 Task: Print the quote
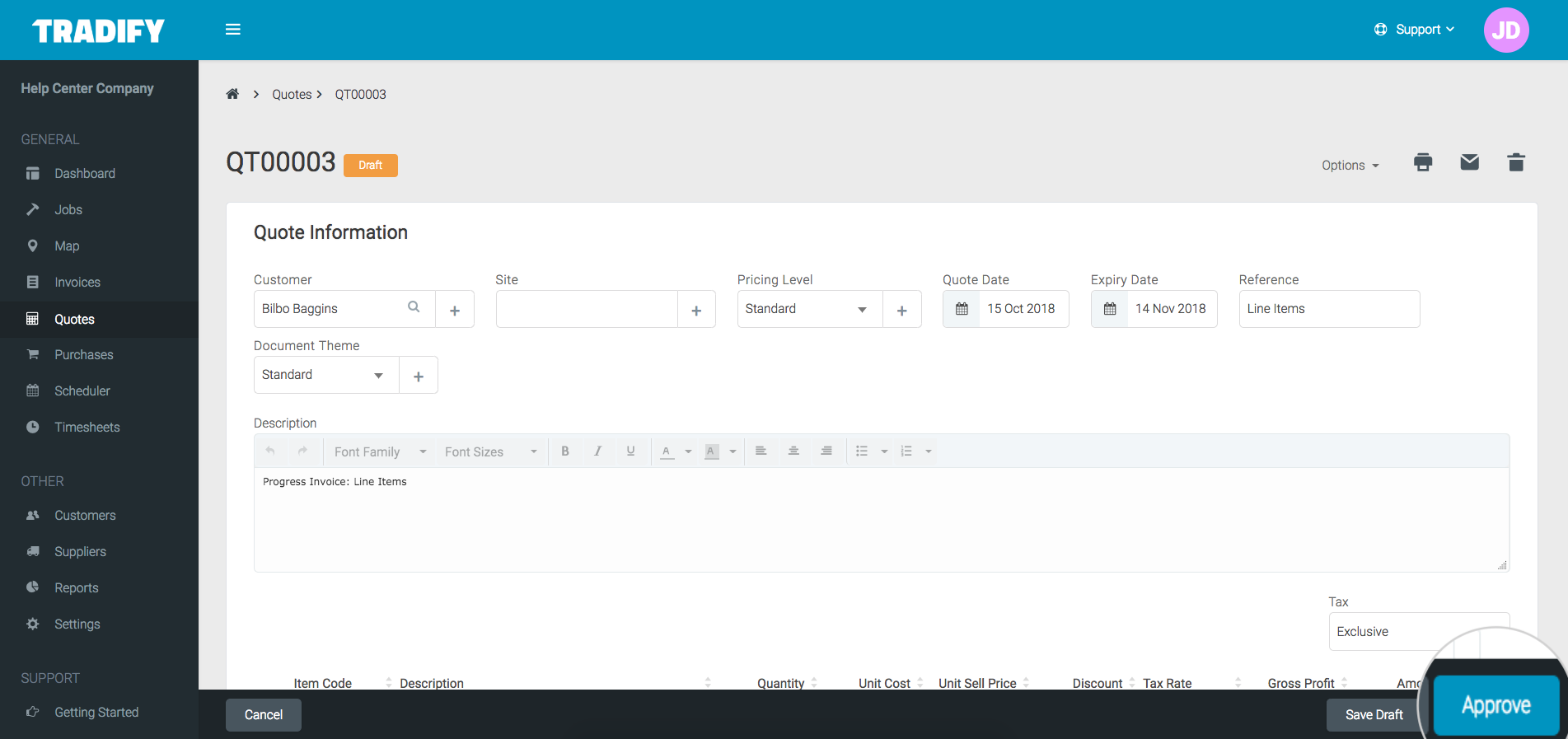1423,162
